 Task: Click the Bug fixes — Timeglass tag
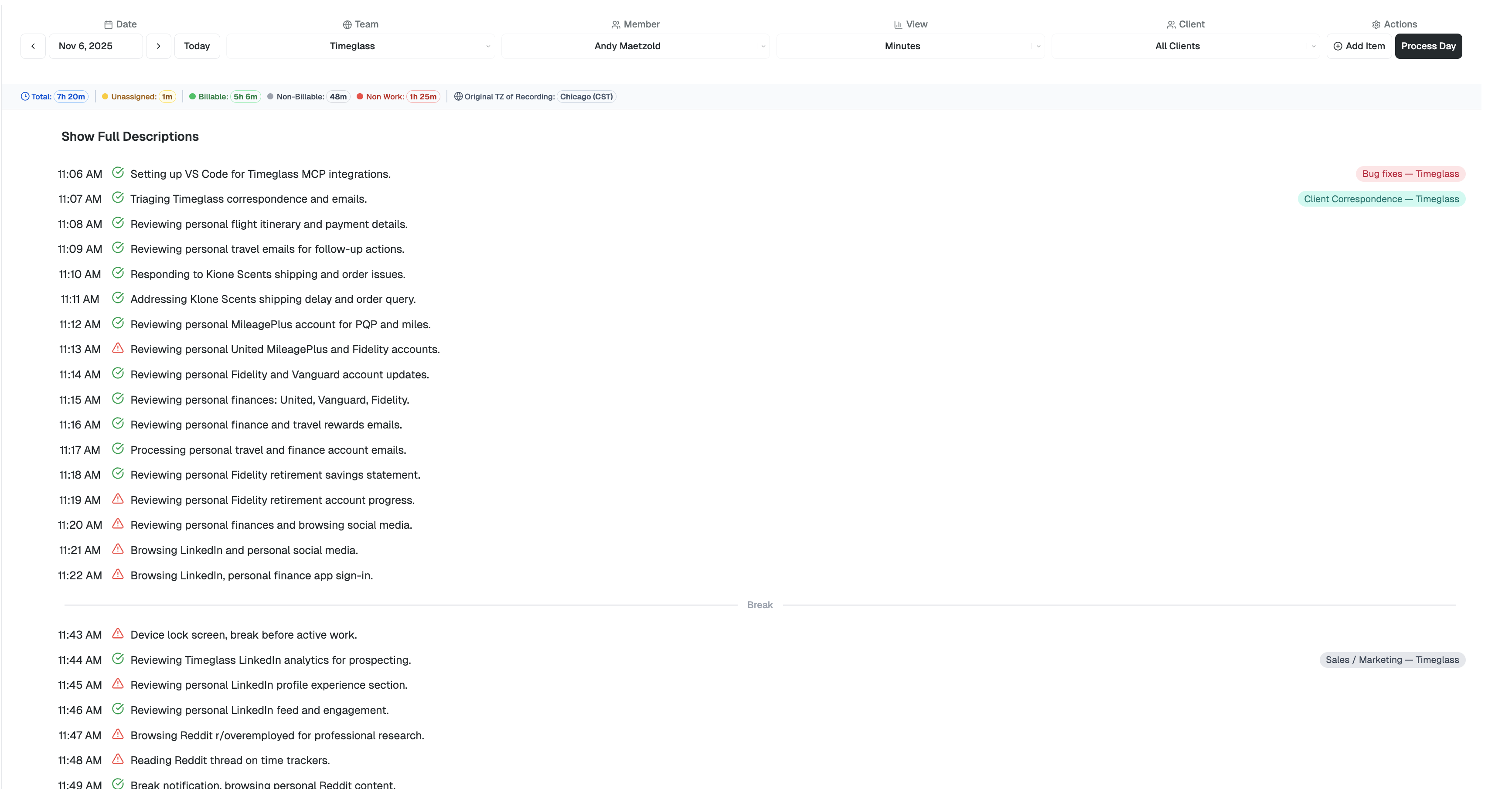click(x=1410, y=174)
